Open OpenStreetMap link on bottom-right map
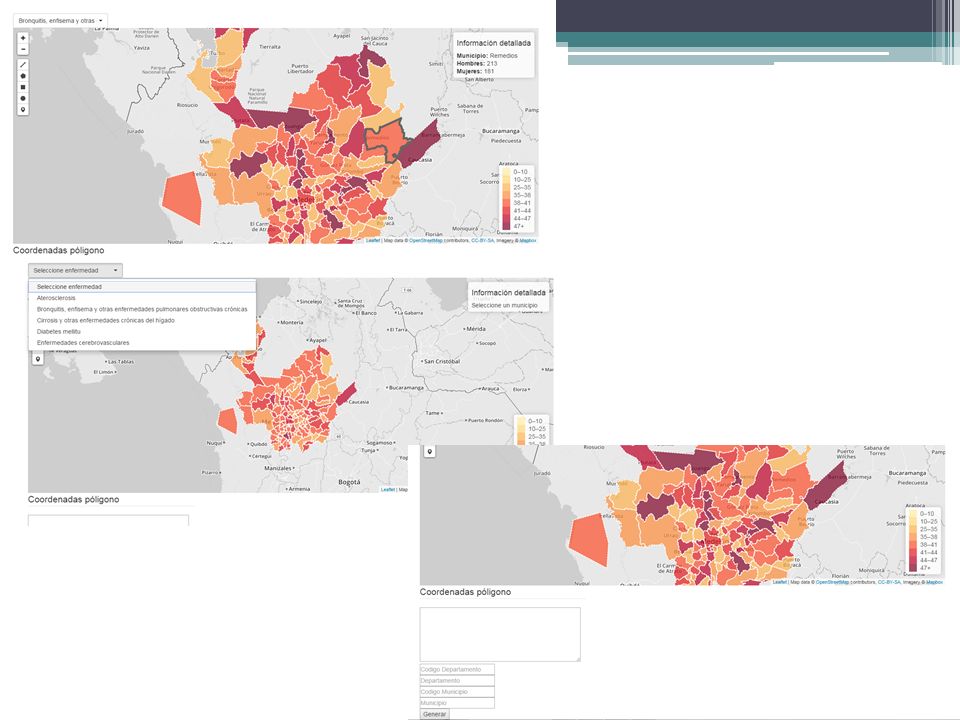Screen dimensions: 960x720 tap(832, 582)
